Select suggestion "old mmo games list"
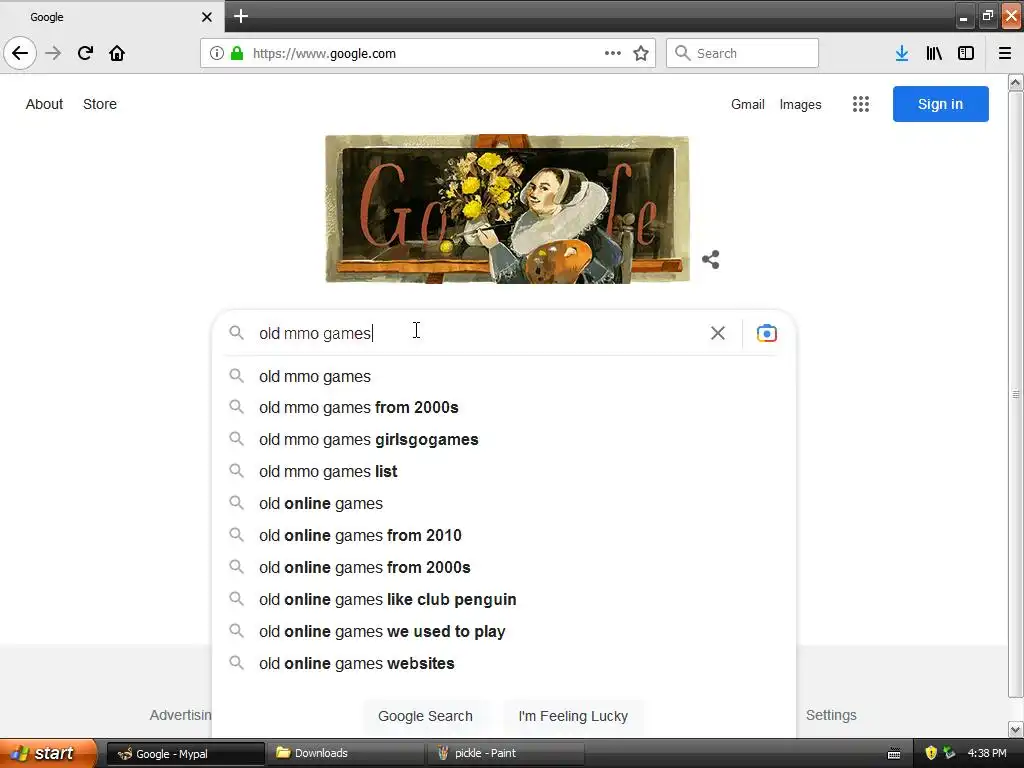The image size is (1024, 768). 504,472
